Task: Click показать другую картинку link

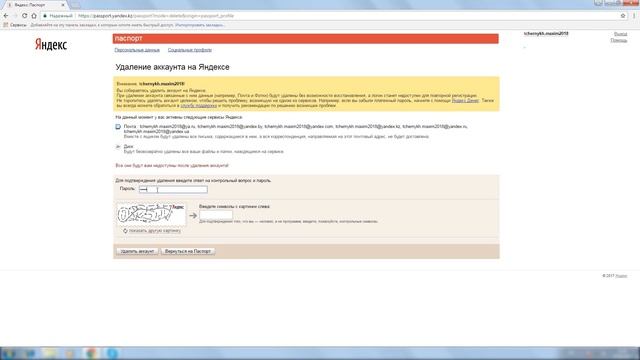Action: pyautogui.click(x=155, y=231)
